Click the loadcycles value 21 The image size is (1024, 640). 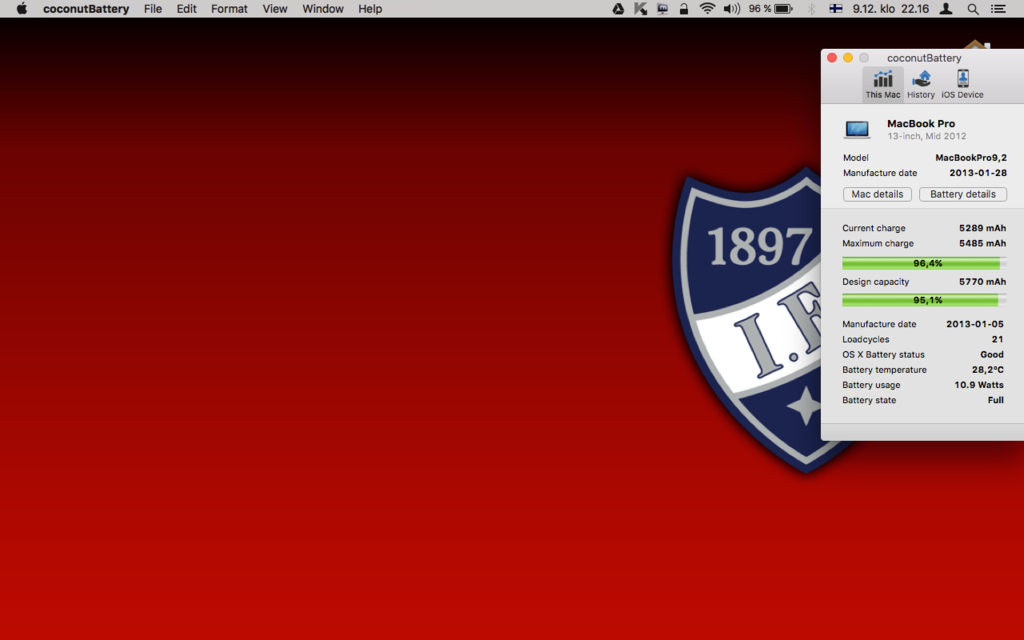[997, 340]
